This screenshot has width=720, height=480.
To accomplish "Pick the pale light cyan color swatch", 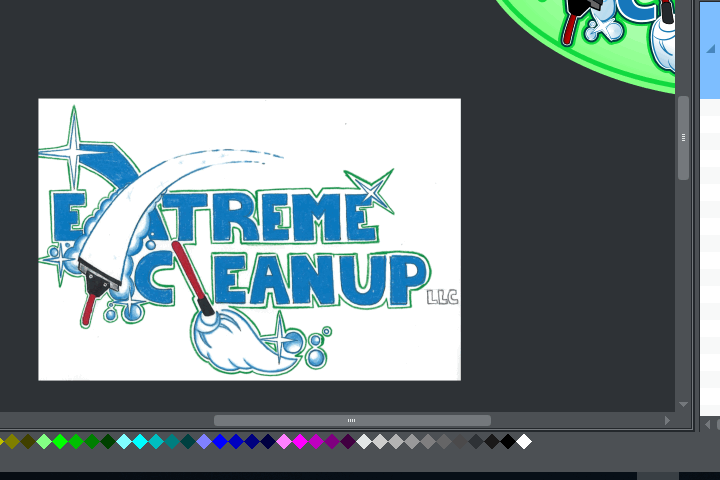I will point(124,442).
